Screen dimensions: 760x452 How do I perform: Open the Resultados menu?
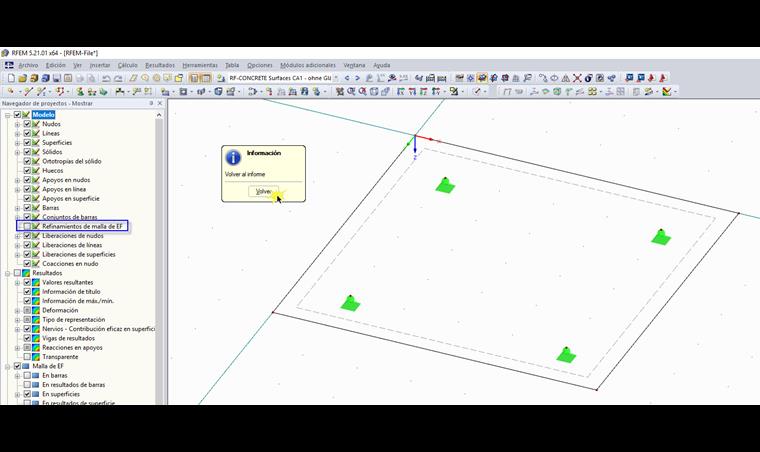[160, 65]
